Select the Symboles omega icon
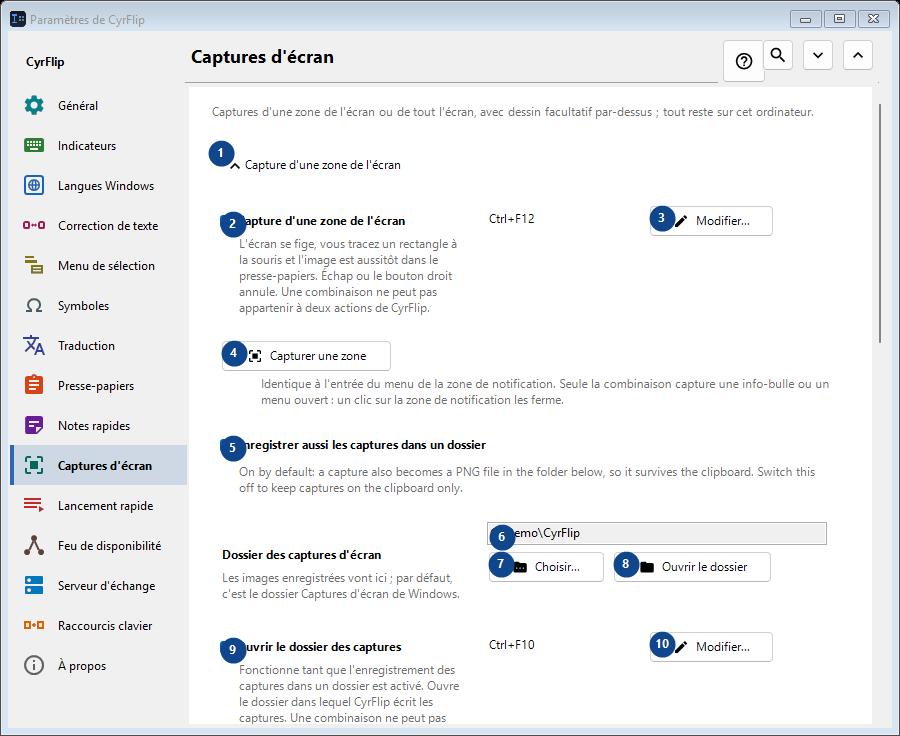Screen dimensions: 900x736 [34, 305]
